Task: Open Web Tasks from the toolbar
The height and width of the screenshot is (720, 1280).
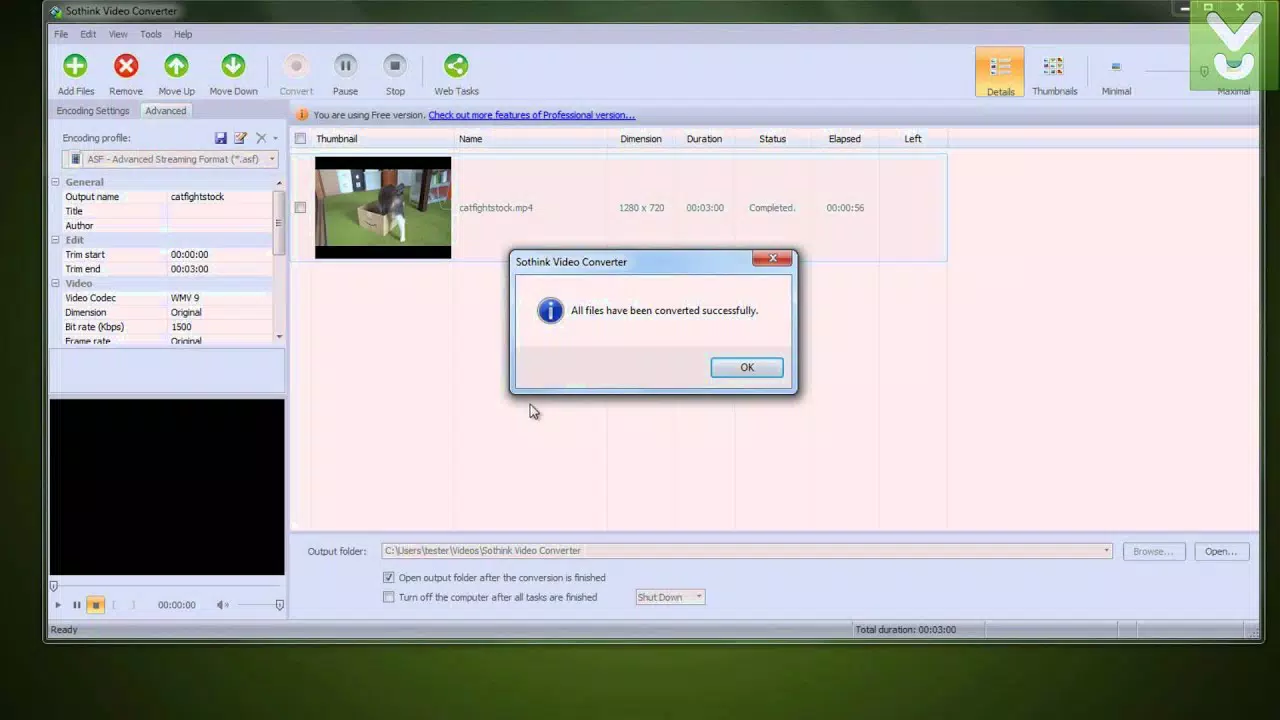Action: pyautogui.click(x=456, y=75)
